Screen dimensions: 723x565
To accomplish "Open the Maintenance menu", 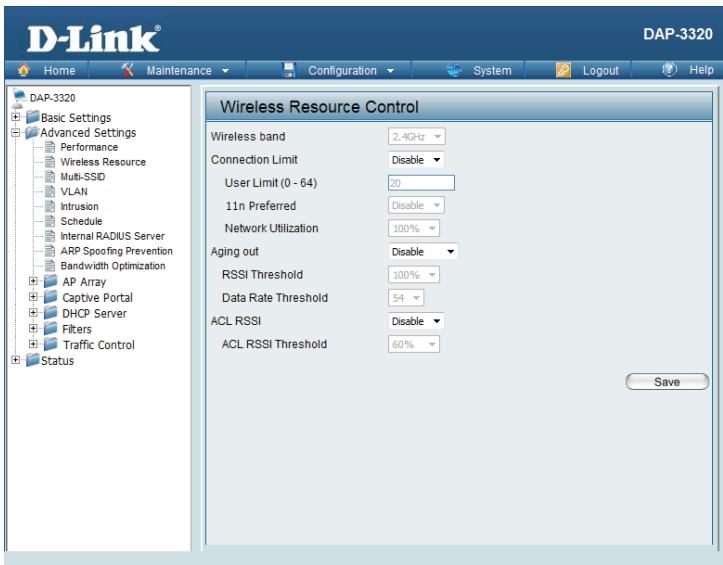I will pos(179,71).
